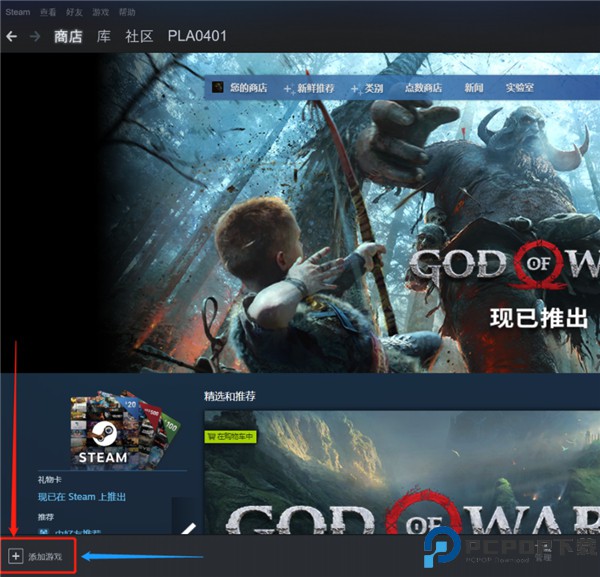Click the 现已在 Steam 上推出 link
This screenshot has width=600, height=577.
tap(81, 497)
